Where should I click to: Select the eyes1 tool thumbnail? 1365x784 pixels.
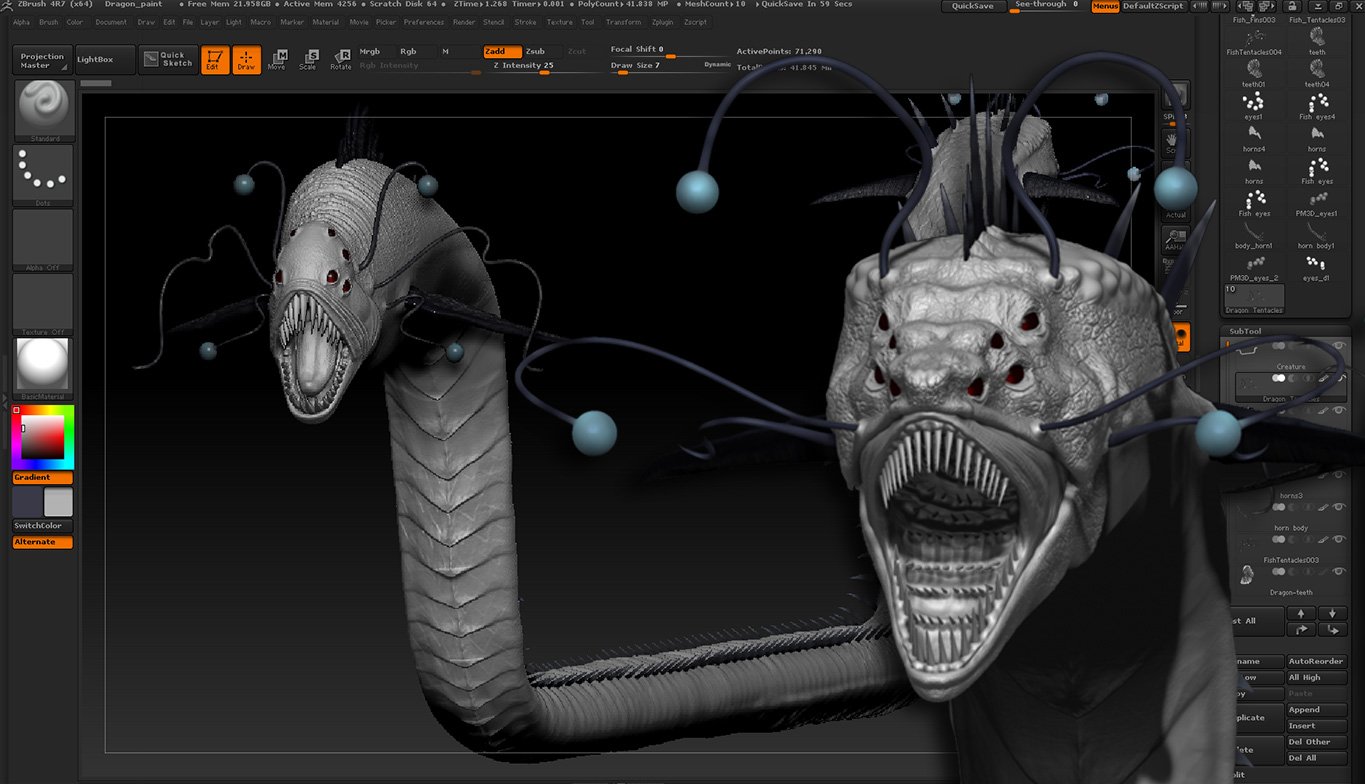[1254, 105]
